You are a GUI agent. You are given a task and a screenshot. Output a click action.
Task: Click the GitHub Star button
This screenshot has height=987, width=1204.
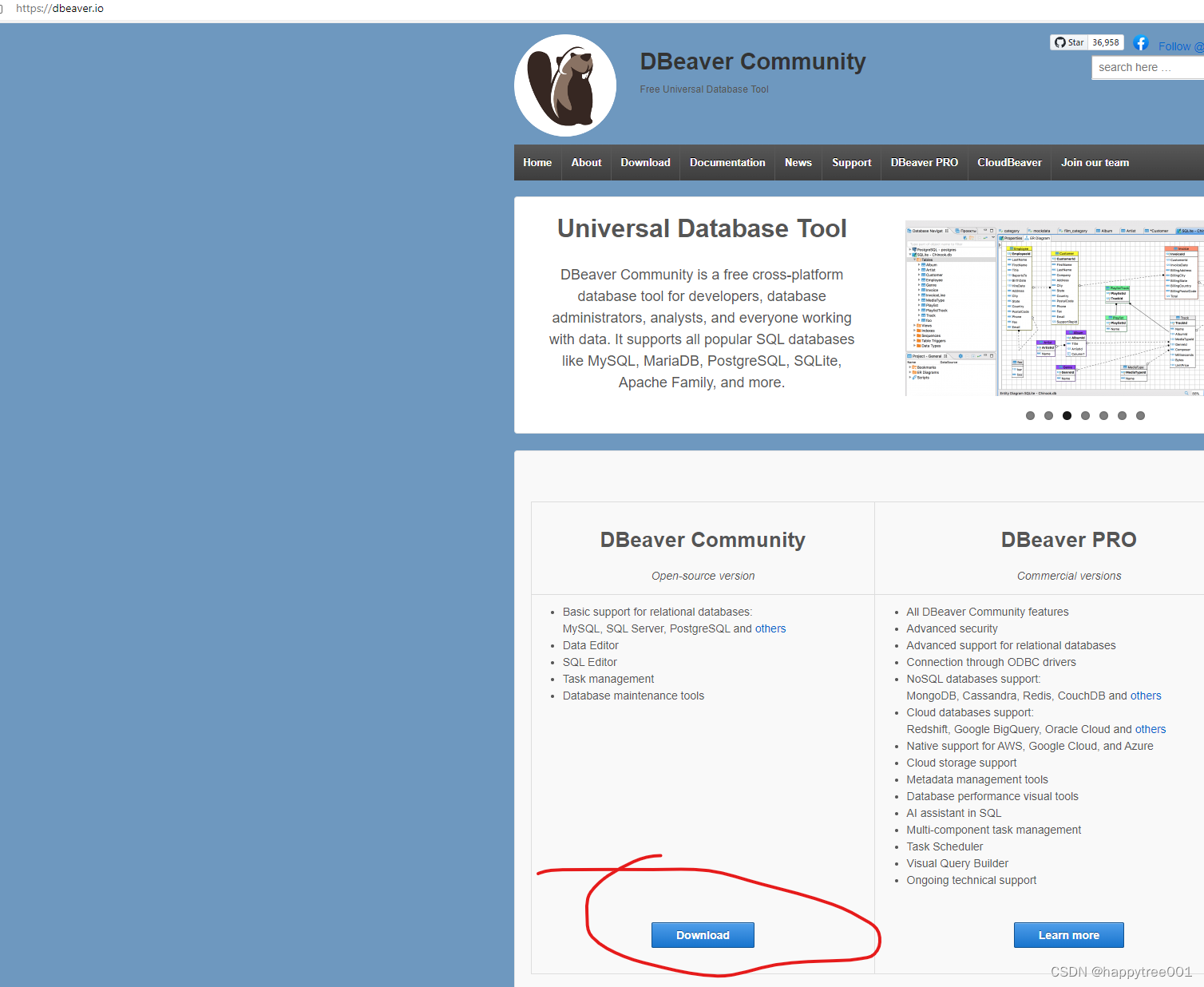coord(1069,42)
